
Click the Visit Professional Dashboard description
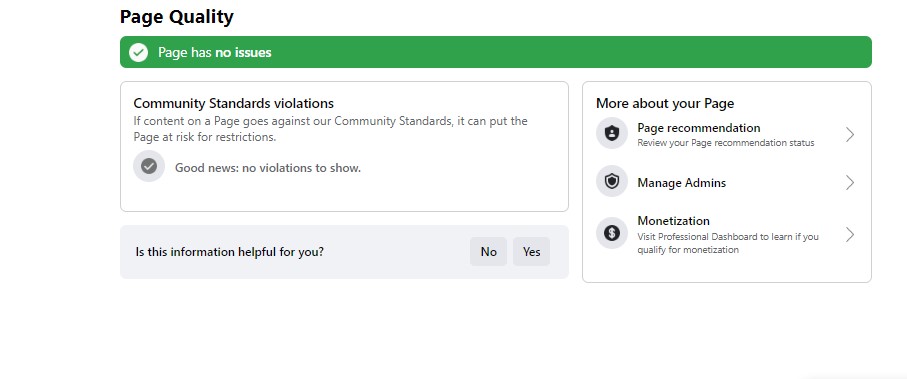pyautogui.click(x=728, y=243)
